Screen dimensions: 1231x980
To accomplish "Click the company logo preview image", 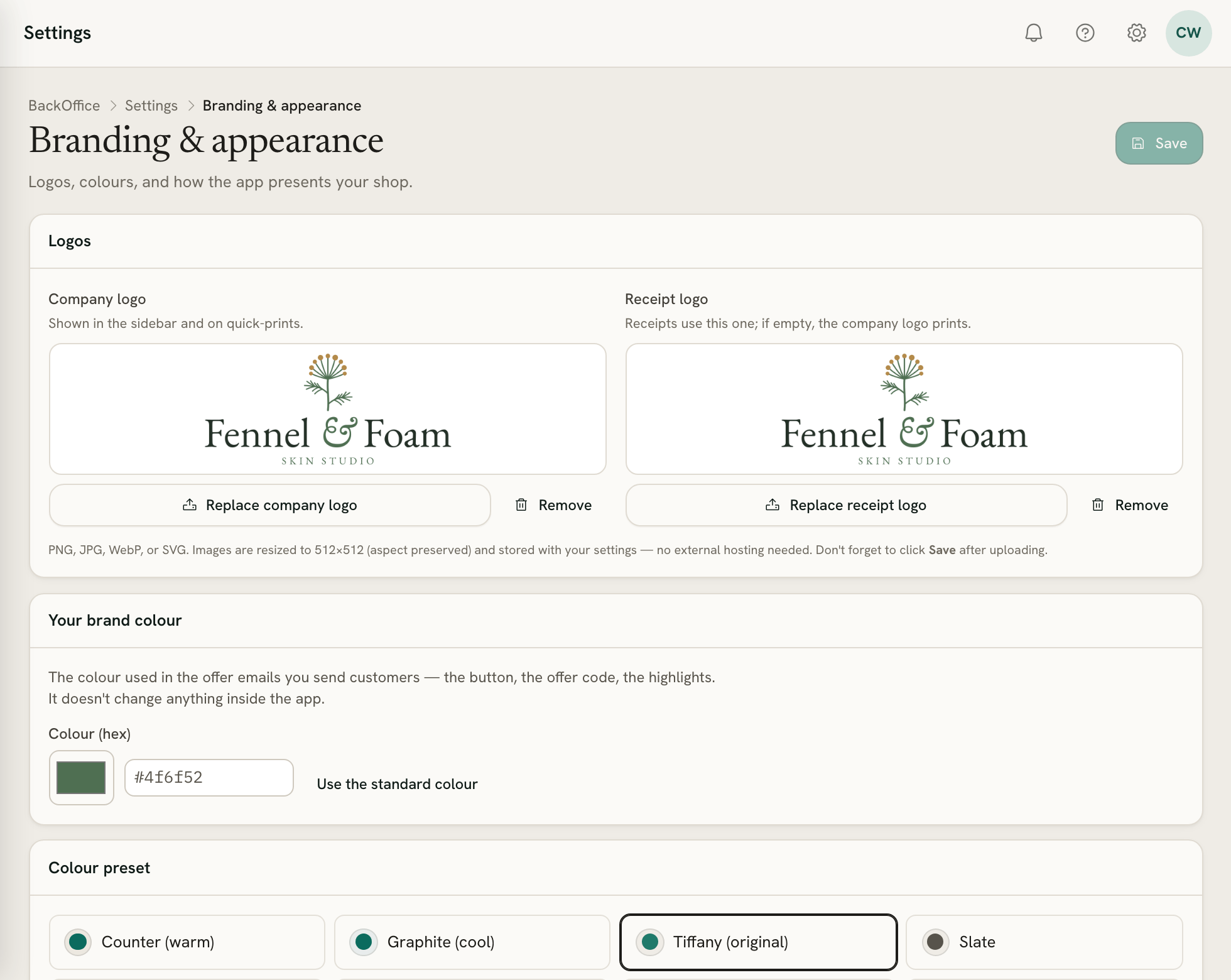I will tap(328, 409).
